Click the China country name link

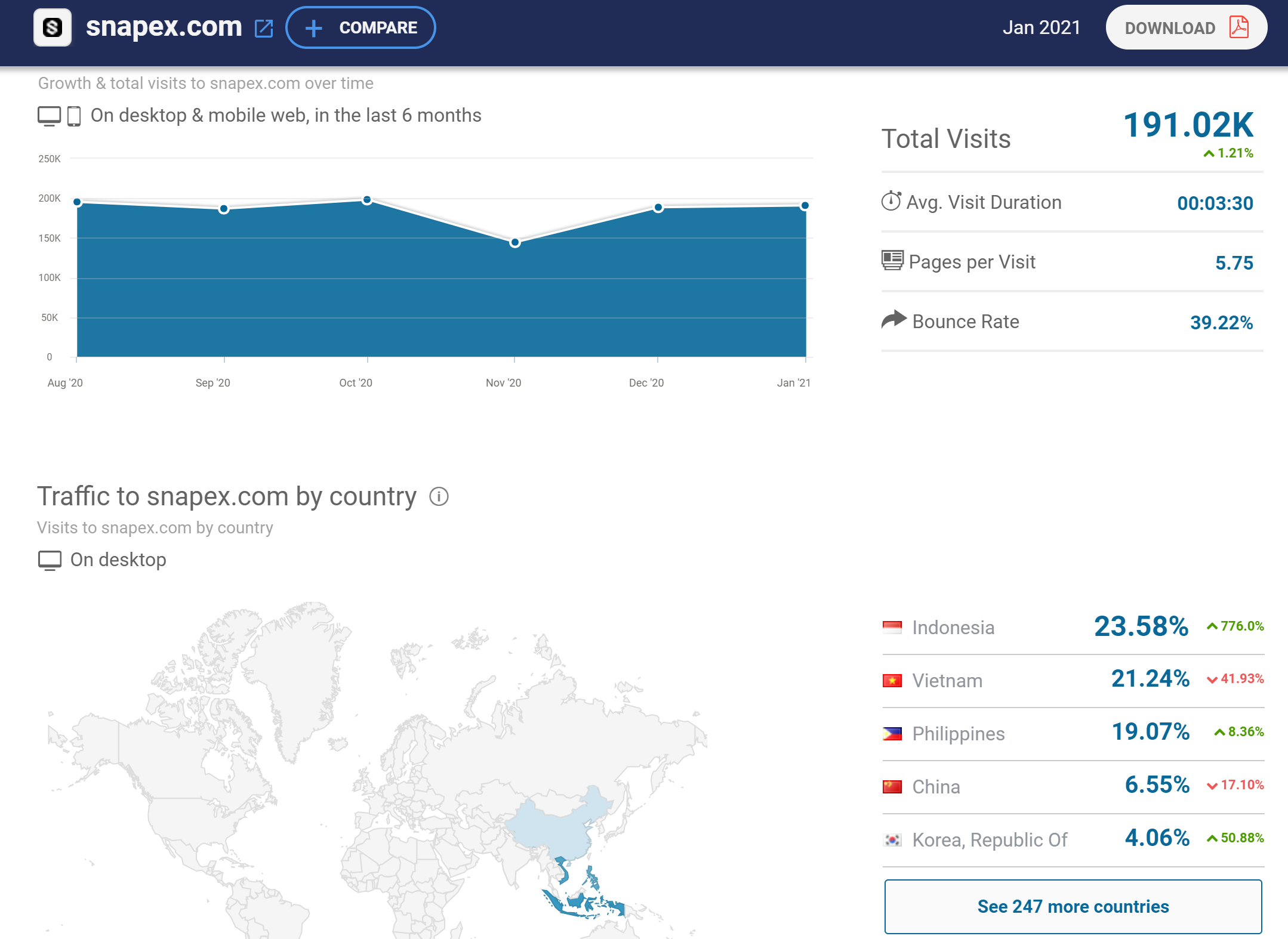[936, 786]
